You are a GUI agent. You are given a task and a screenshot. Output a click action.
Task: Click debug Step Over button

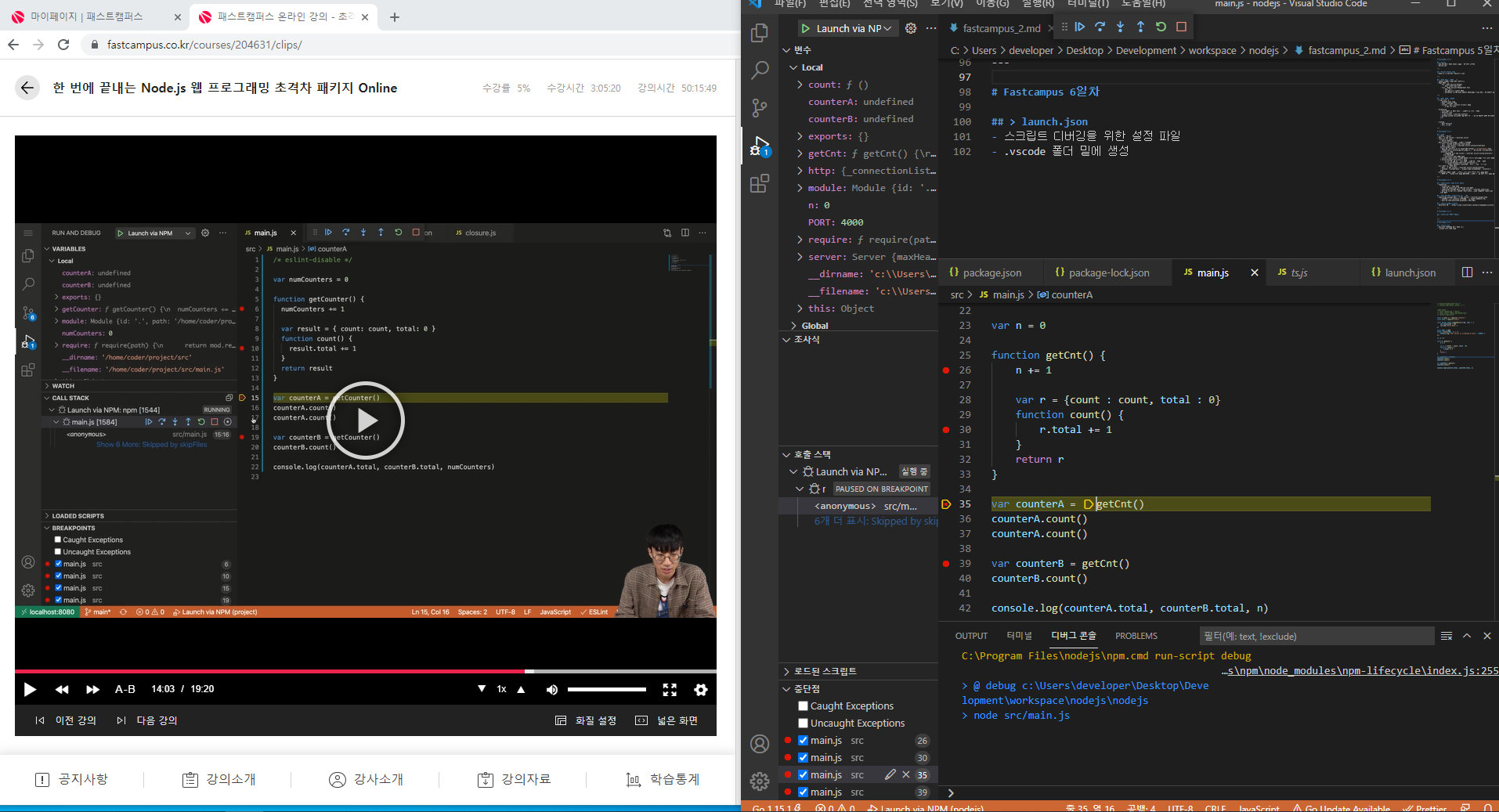point(1100,27)
